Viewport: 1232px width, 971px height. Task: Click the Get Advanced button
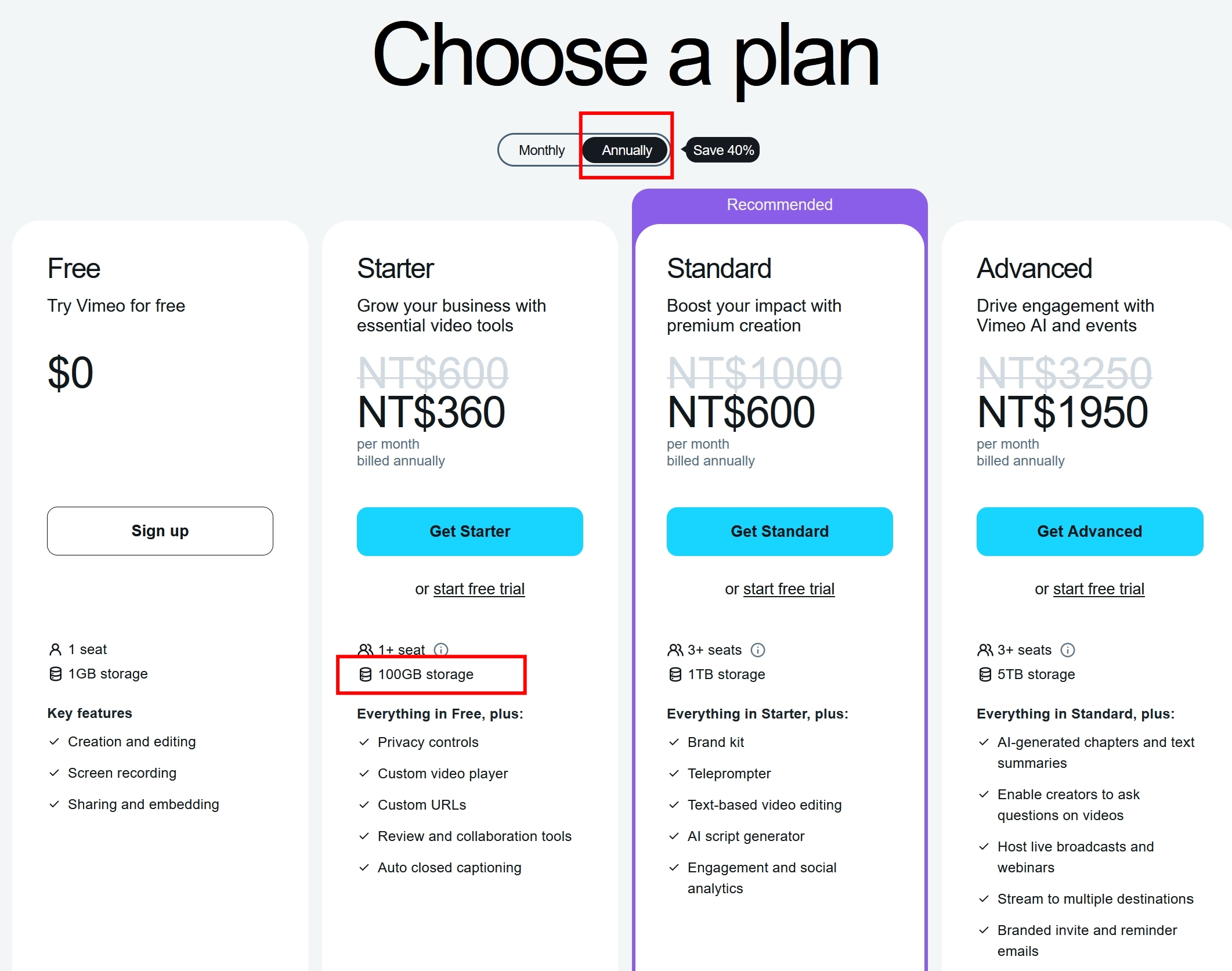click(1090, 532)
